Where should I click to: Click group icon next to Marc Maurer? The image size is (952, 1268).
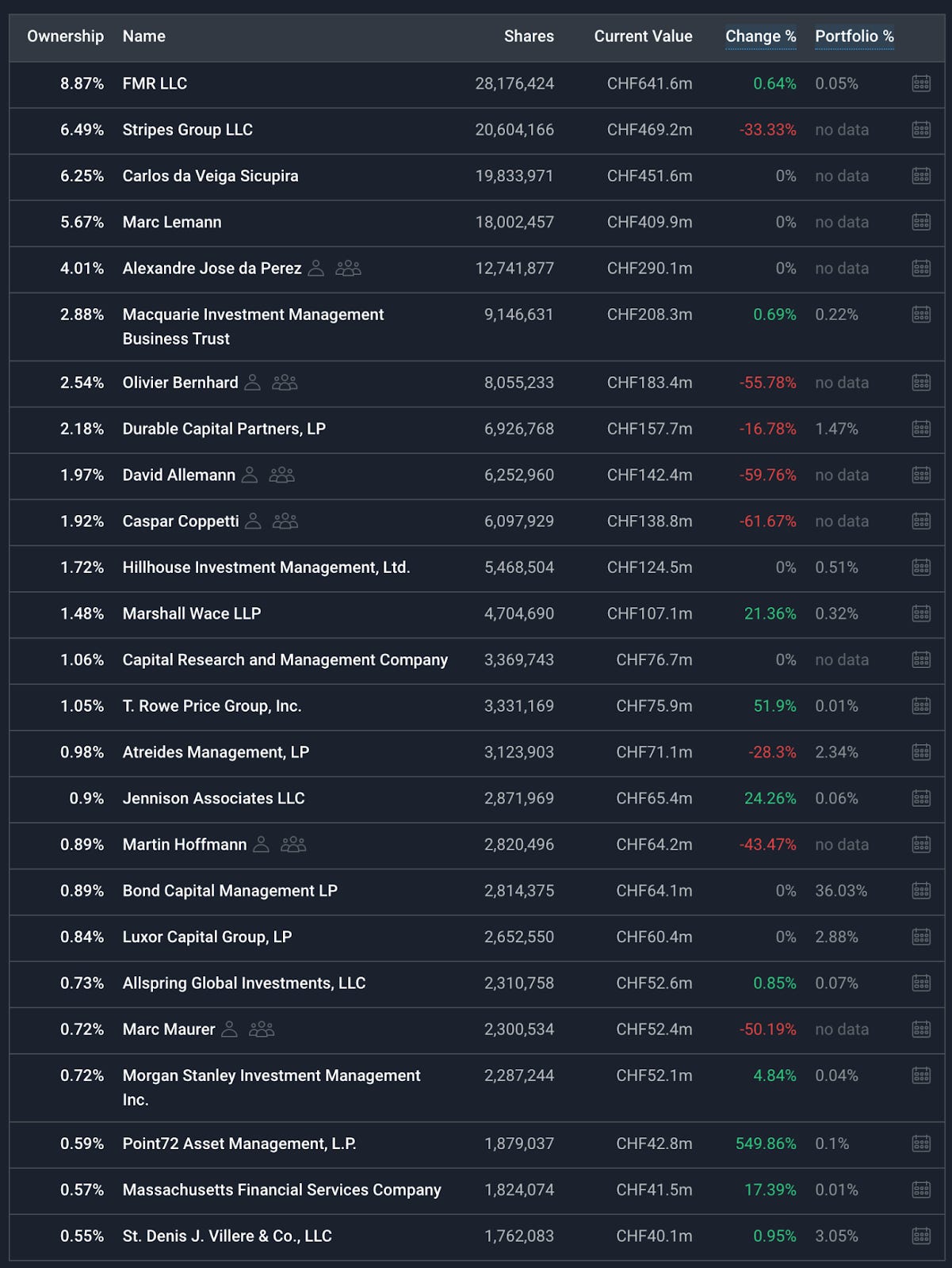(x=262, y=1029)
